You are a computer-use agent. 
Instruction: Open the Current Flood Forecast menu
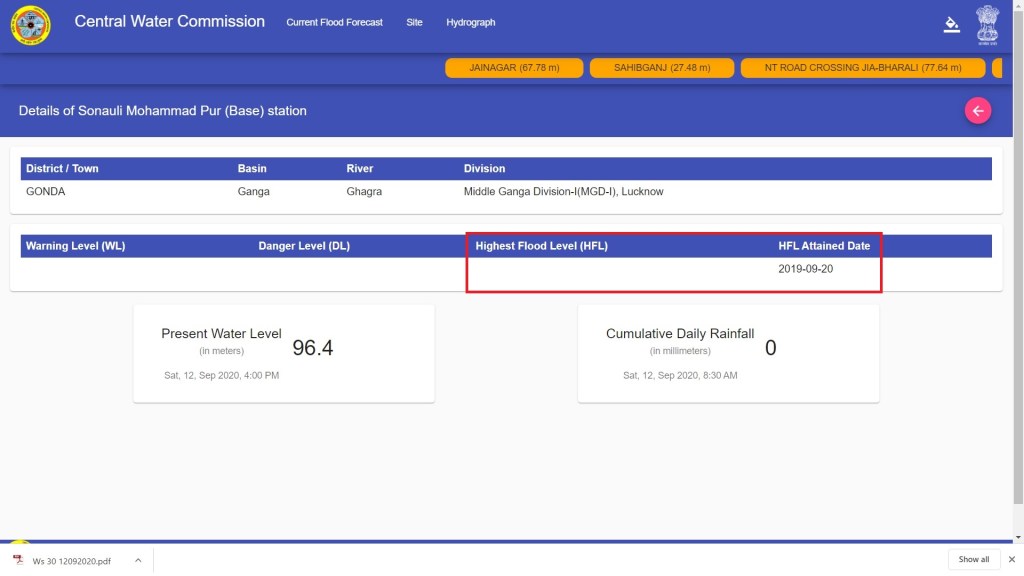pyautogui.click(x=334, y=22)
